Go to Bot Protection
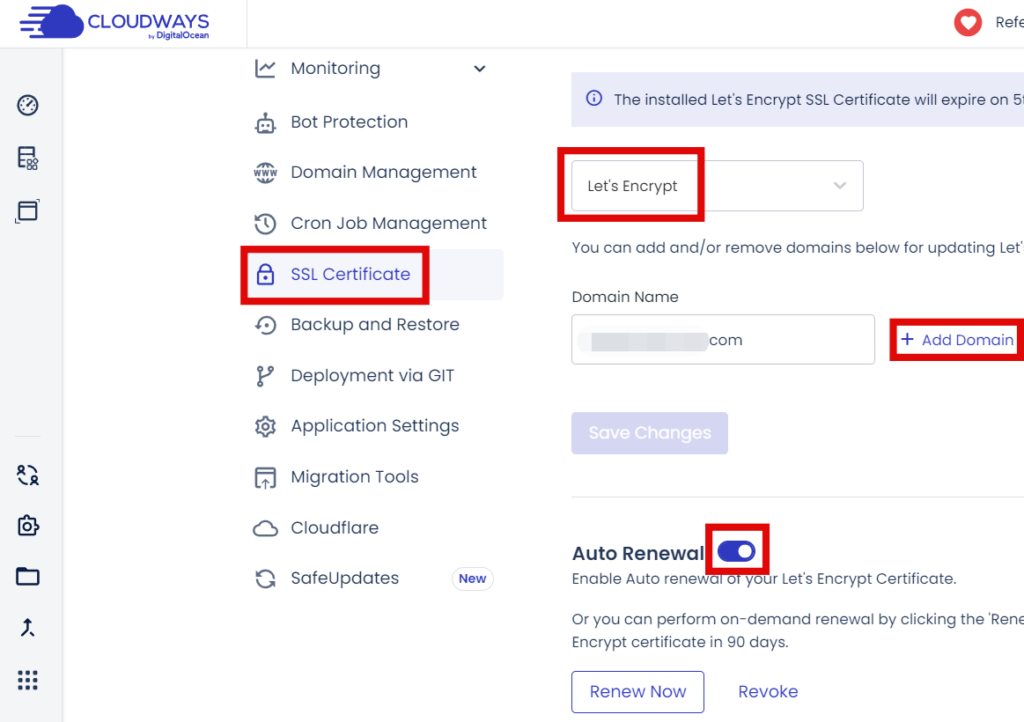 click(349, 122)
